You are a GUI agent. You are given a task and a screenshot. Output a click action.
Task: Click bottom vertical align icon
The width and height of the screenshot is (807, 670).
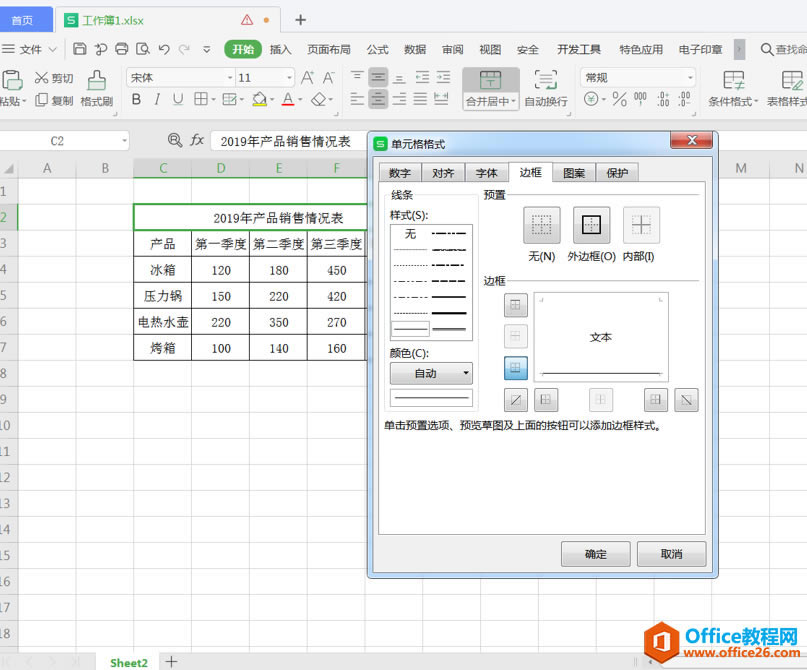coord(399,77)
